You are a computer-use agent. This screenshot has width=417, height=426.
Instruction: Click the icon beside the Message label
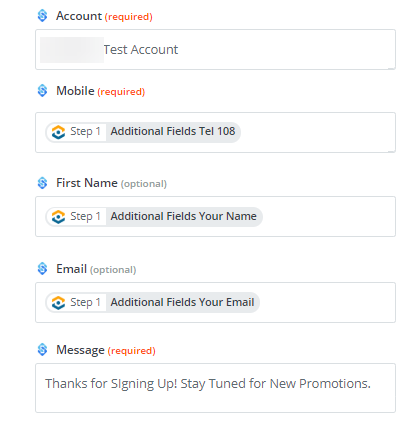[42, 350]
